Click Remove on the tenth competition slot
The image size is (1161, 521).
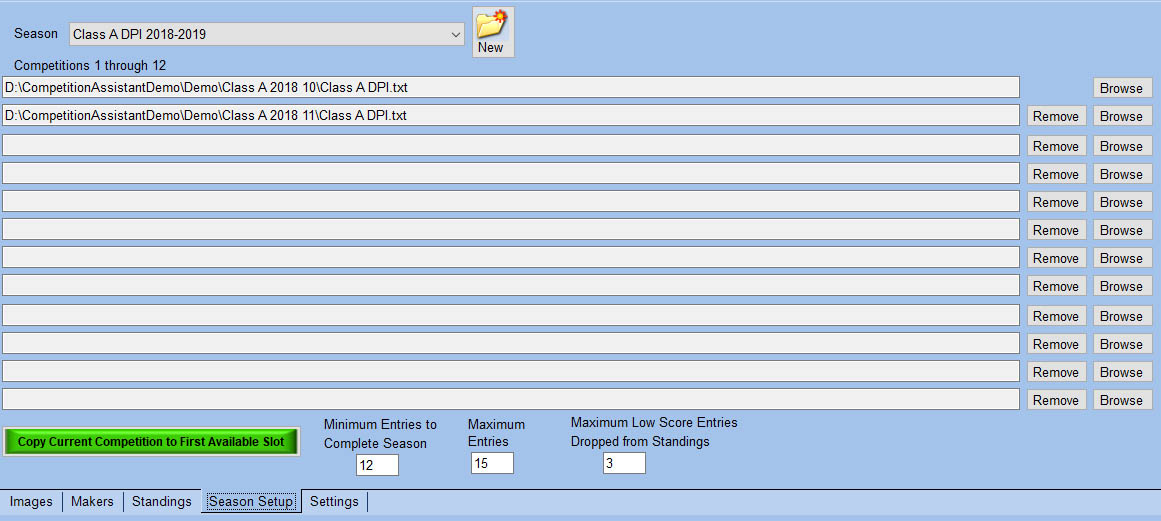[x=1056, y=344]
